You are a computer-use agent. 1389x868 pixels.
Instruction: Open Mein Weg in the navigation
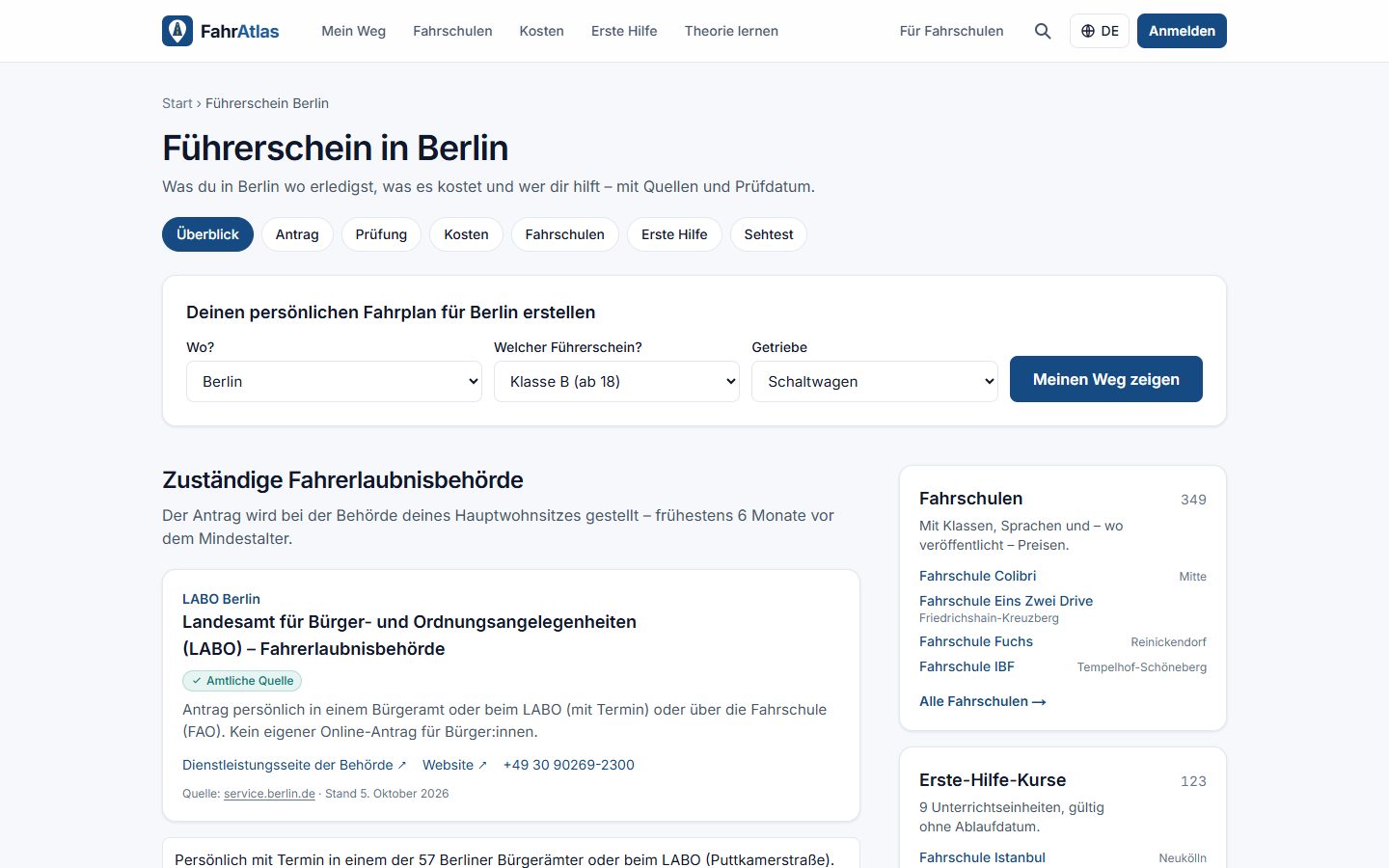click(x=353, y=31)
